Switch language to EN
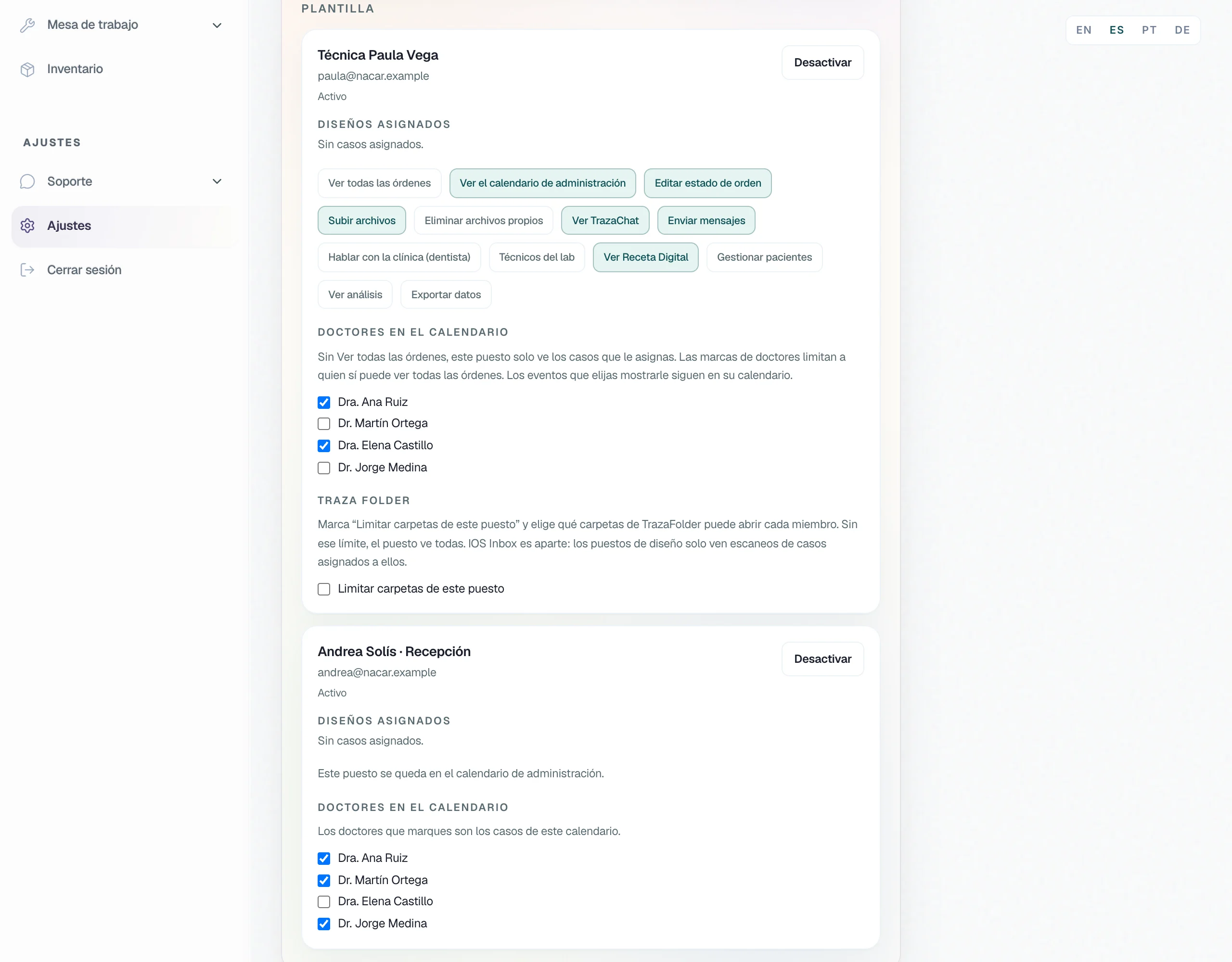 pos(1084,30)
